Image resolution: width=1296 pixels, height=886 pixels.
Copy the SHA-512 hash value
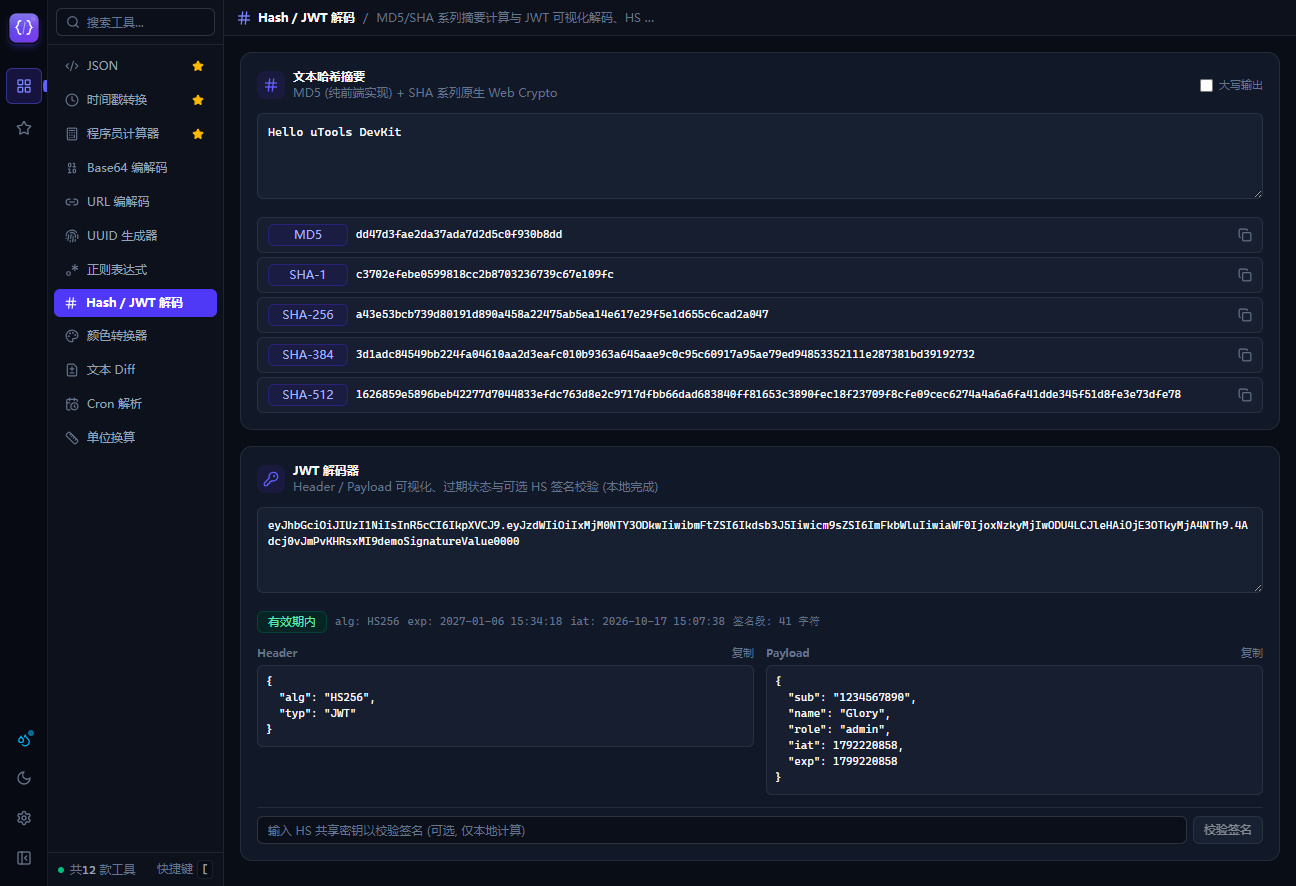click(1245, 395)
